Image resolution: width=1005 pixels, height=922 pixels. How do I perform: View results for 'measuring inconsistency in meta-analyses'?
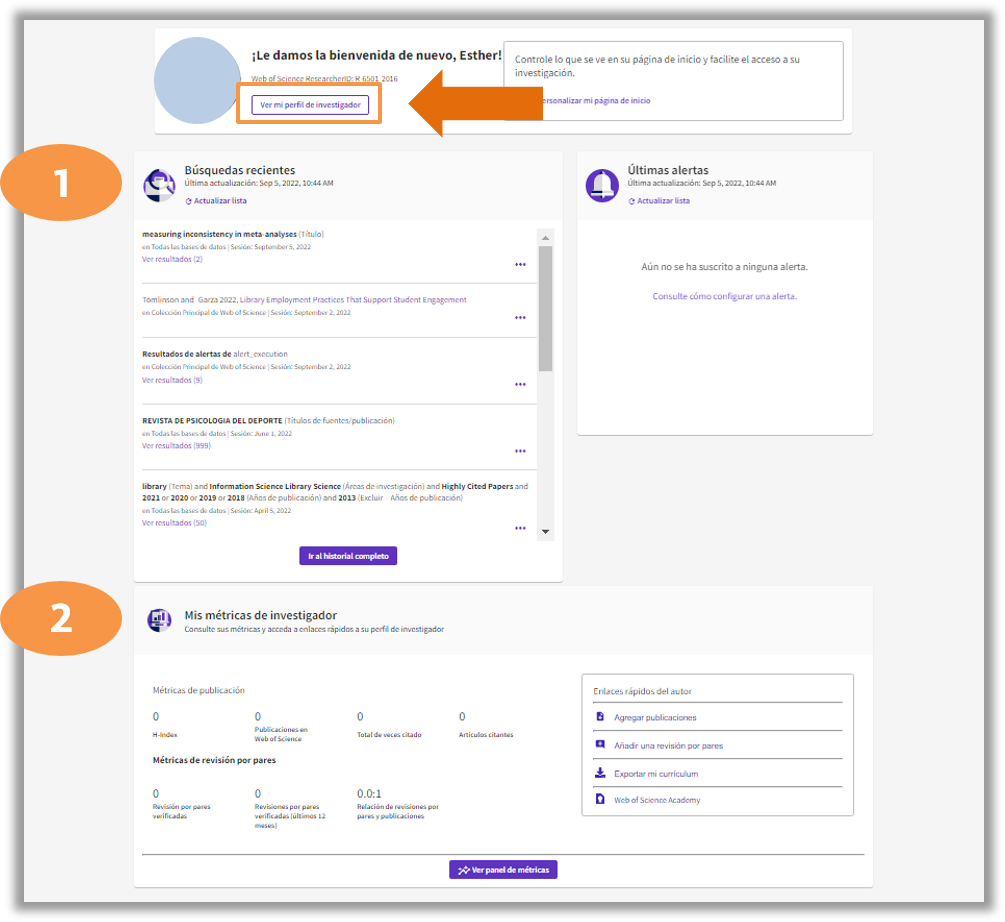tap(172, 259)
